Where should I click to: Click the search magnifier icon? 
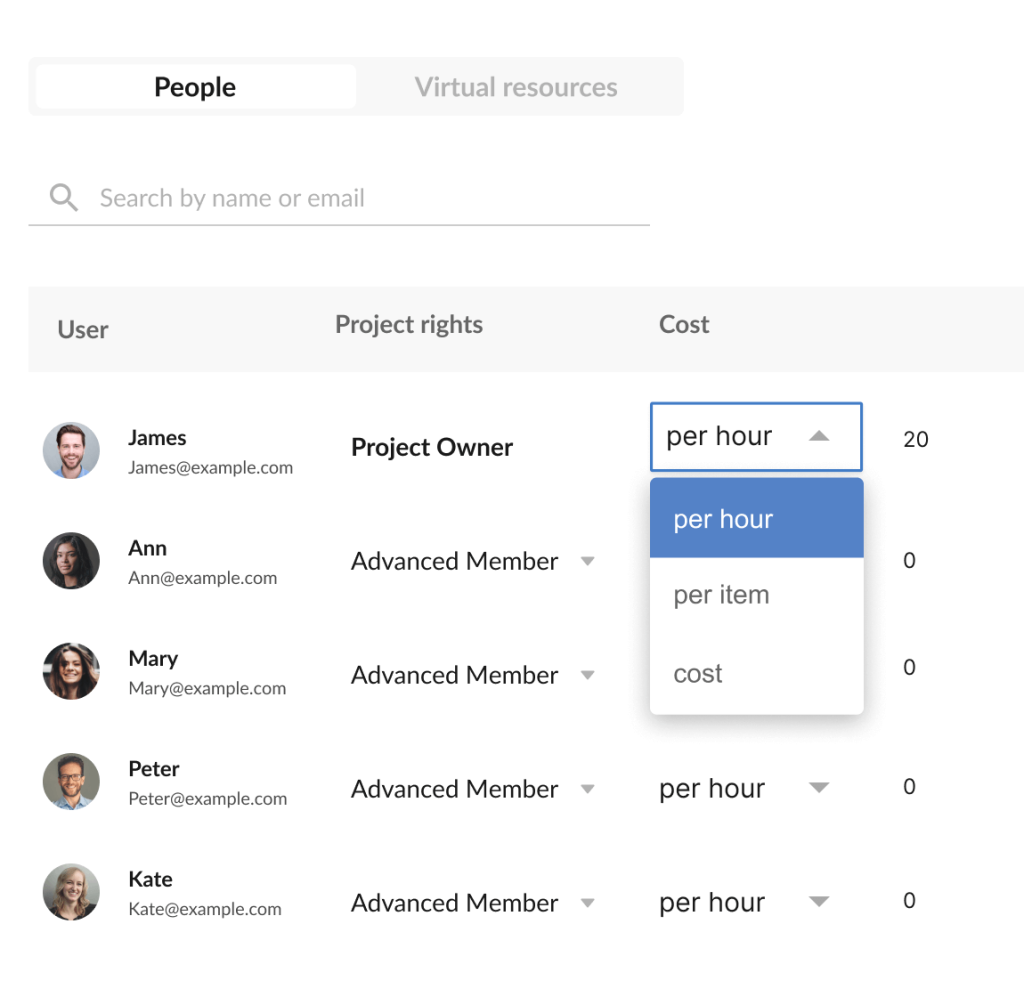pos(64,198)
